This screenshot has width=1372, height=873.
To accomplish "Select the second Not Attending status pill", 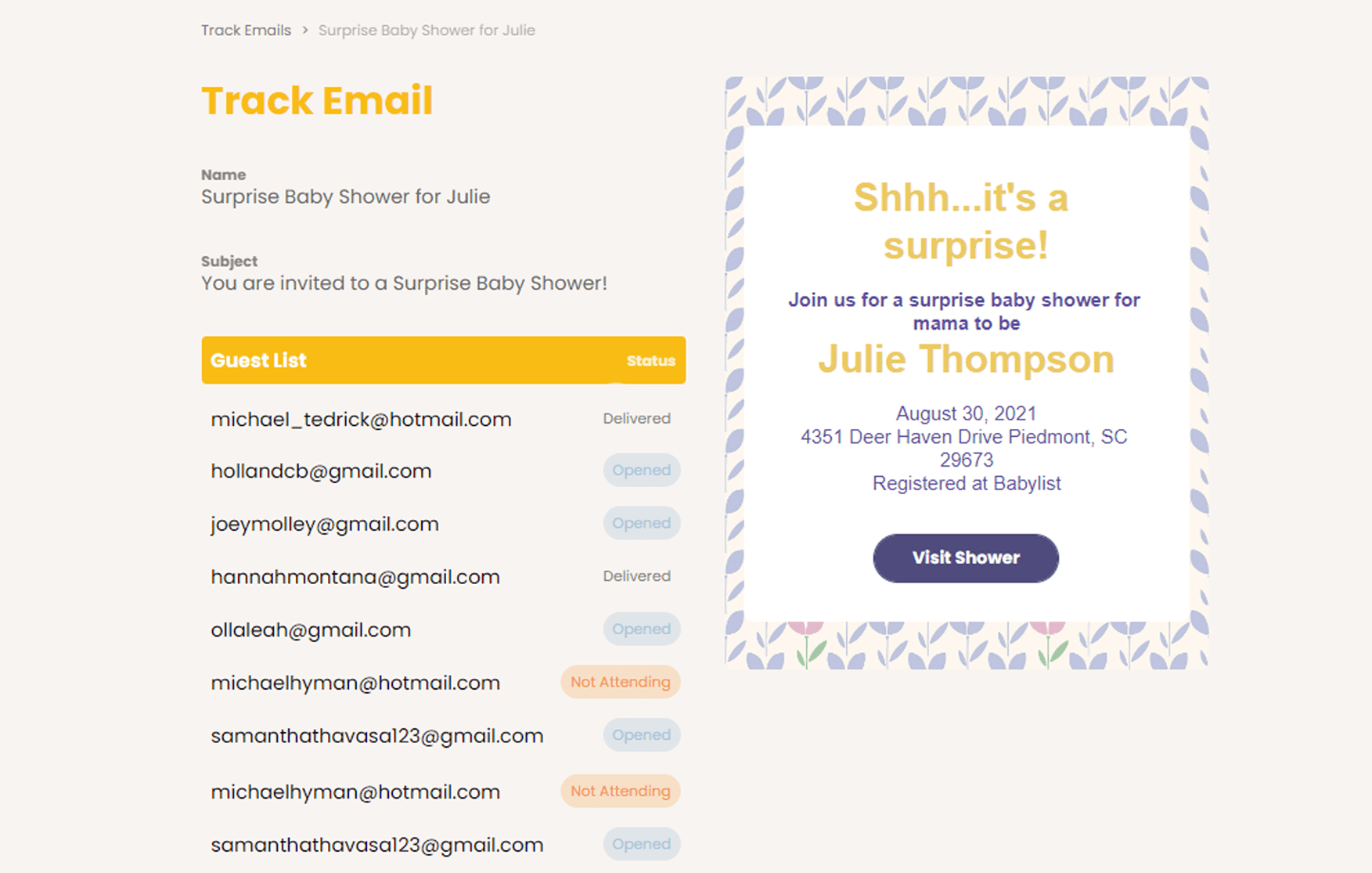I will 620,791.
